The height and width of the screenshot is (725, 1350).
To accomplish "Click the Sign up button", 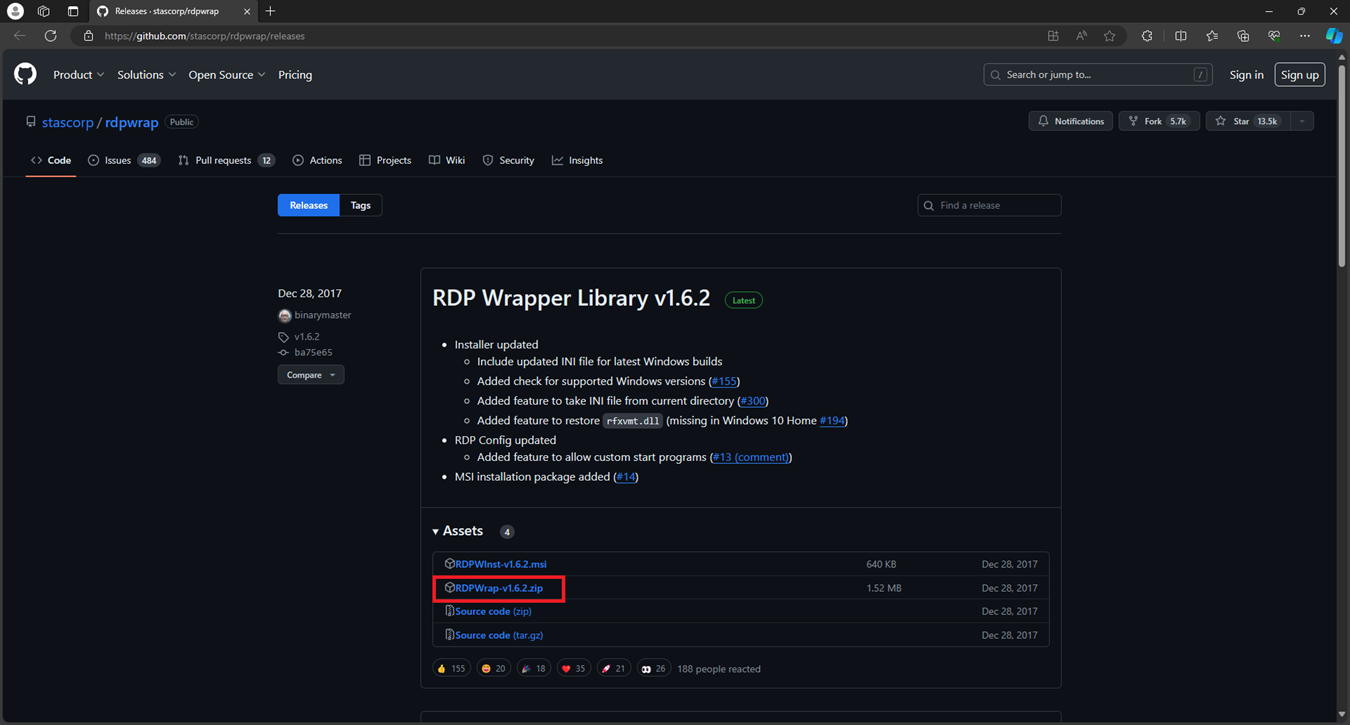I will click(1299, 74).
